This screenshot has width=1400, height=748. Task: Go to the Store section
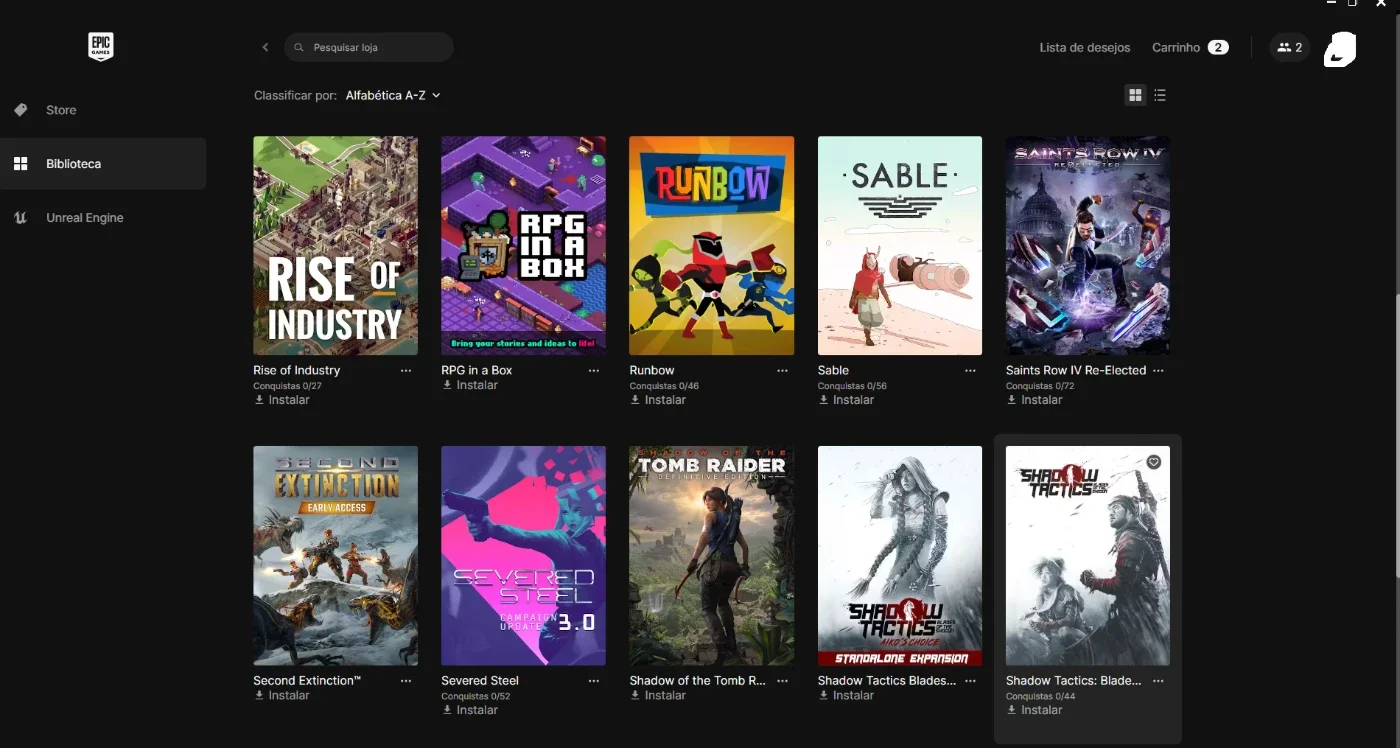click(61, 110)
